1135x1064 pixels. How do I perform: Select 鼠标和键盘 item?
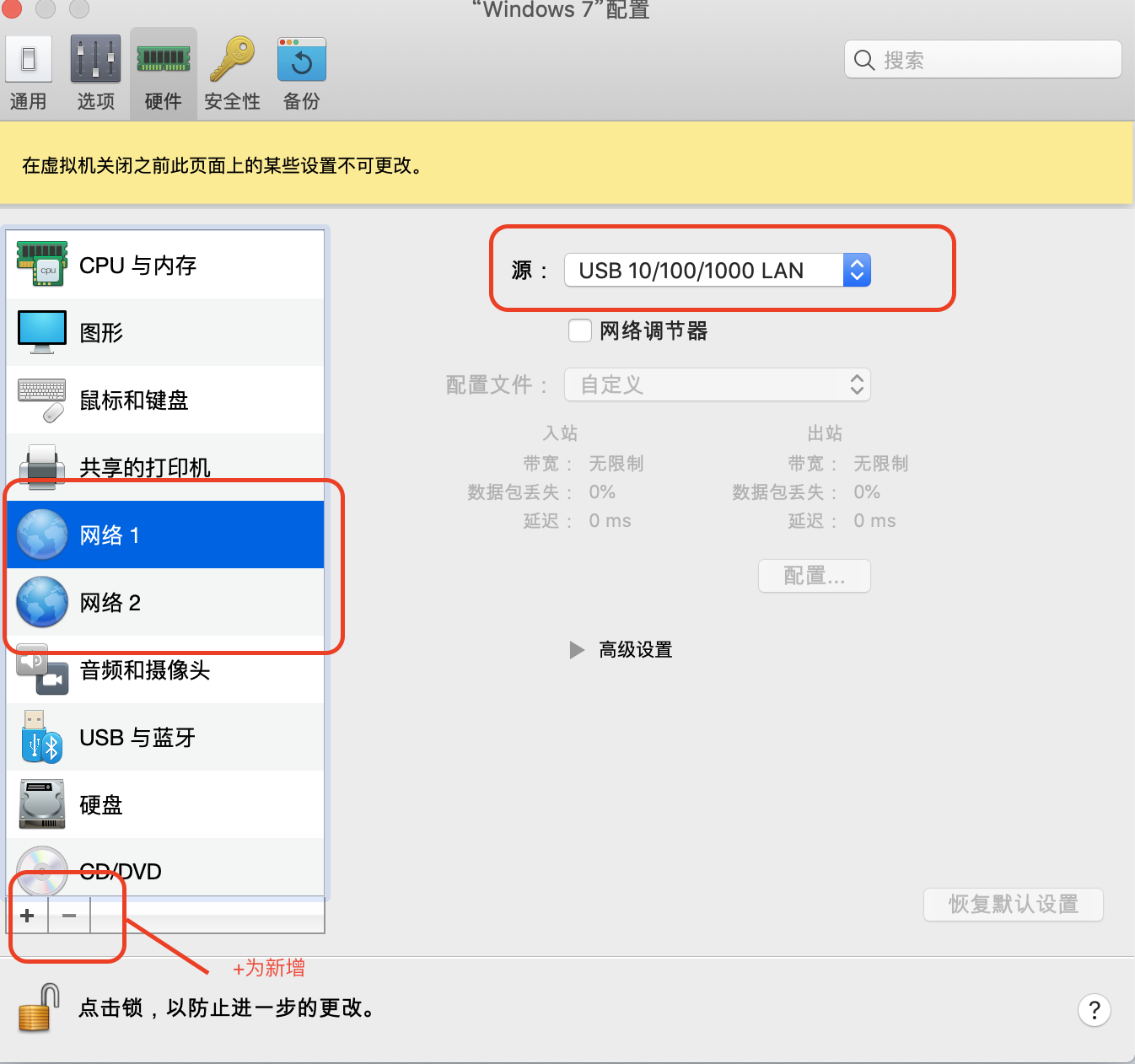tap(165, 400)
